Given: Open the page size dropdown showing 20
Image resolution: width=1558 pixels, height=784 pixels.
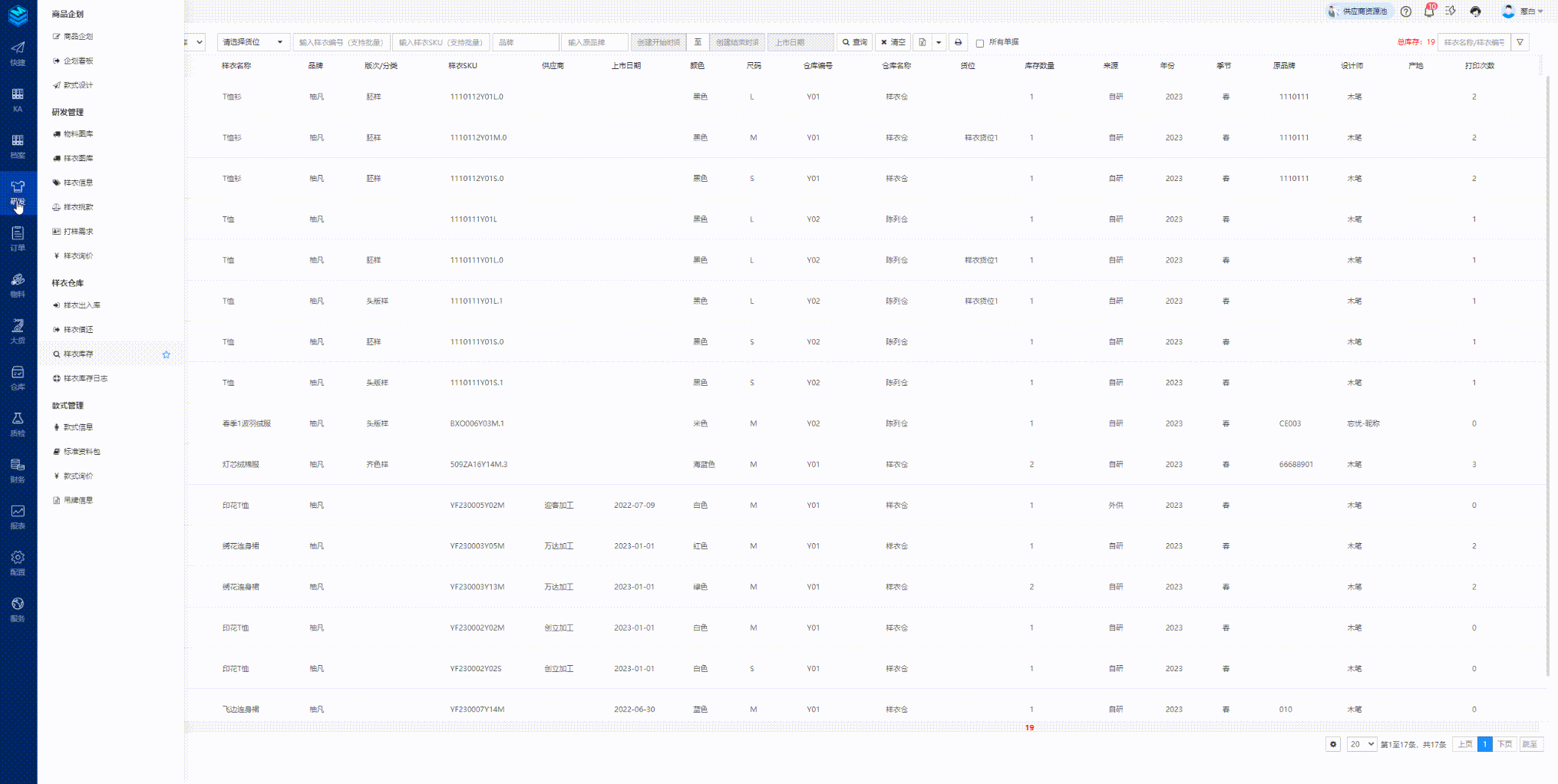Looking at the screenshot, I should pos(1362,744).
